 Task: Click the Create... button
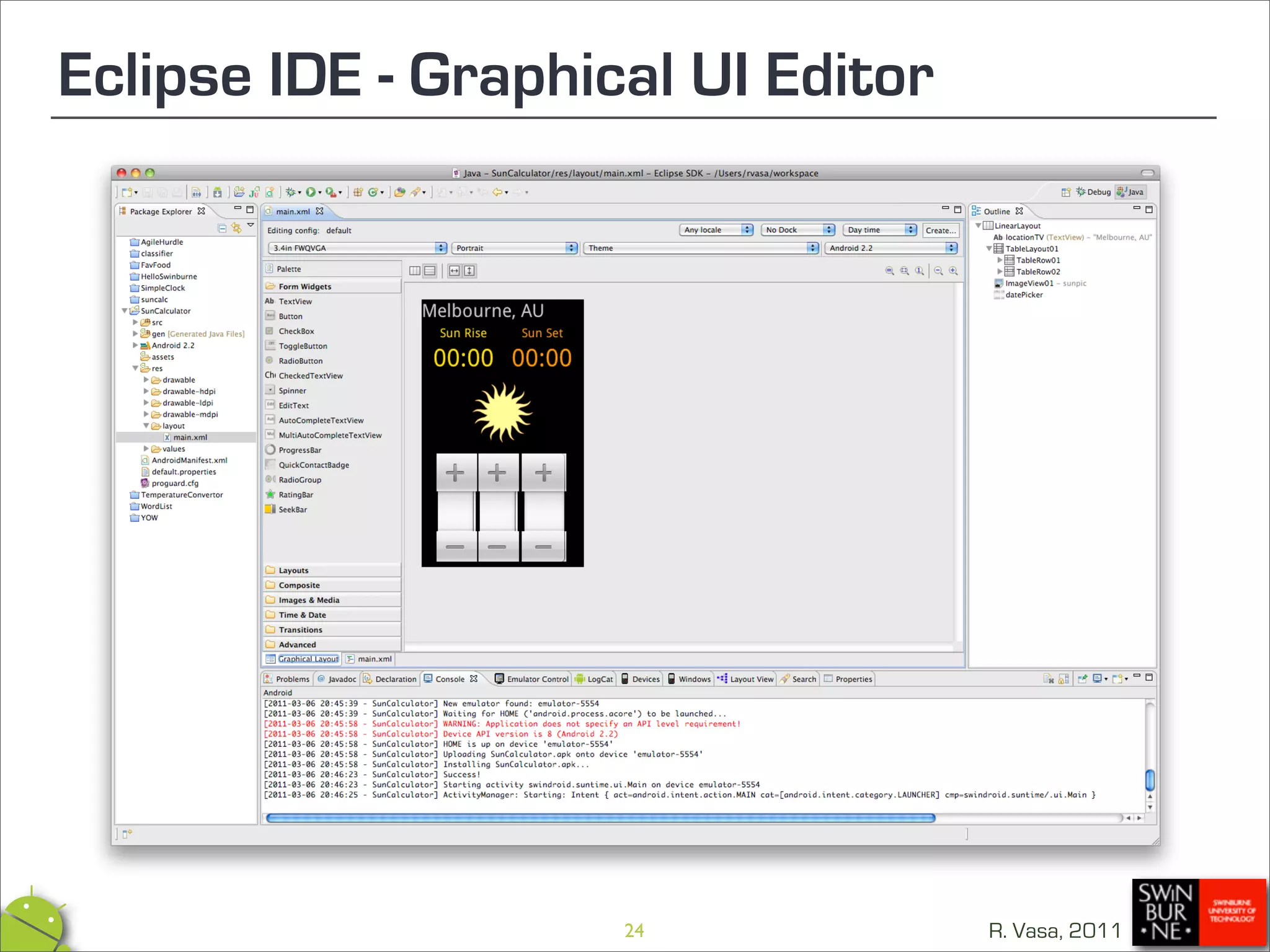tap(941, 230)
